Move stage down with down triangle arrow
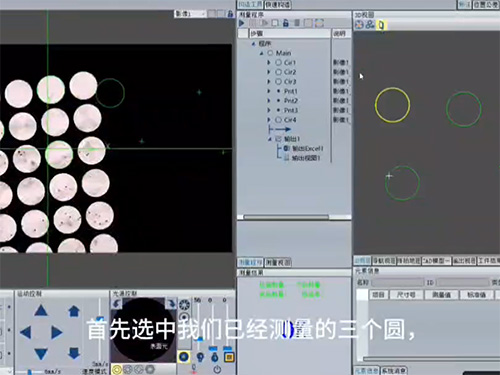This screenshot has width=500, height=375. coord(41,354)
